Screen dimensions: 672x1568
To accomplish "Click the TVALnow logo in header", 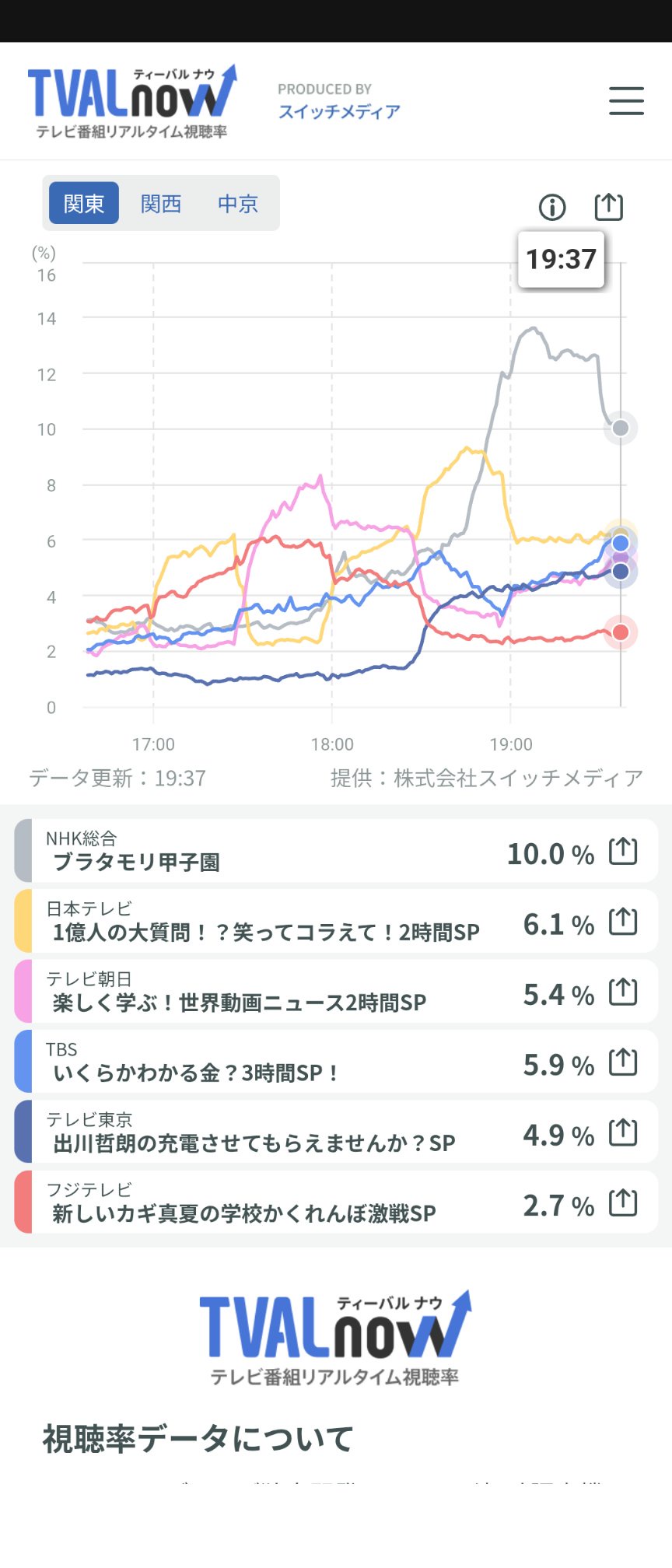I will pos(131,101).
